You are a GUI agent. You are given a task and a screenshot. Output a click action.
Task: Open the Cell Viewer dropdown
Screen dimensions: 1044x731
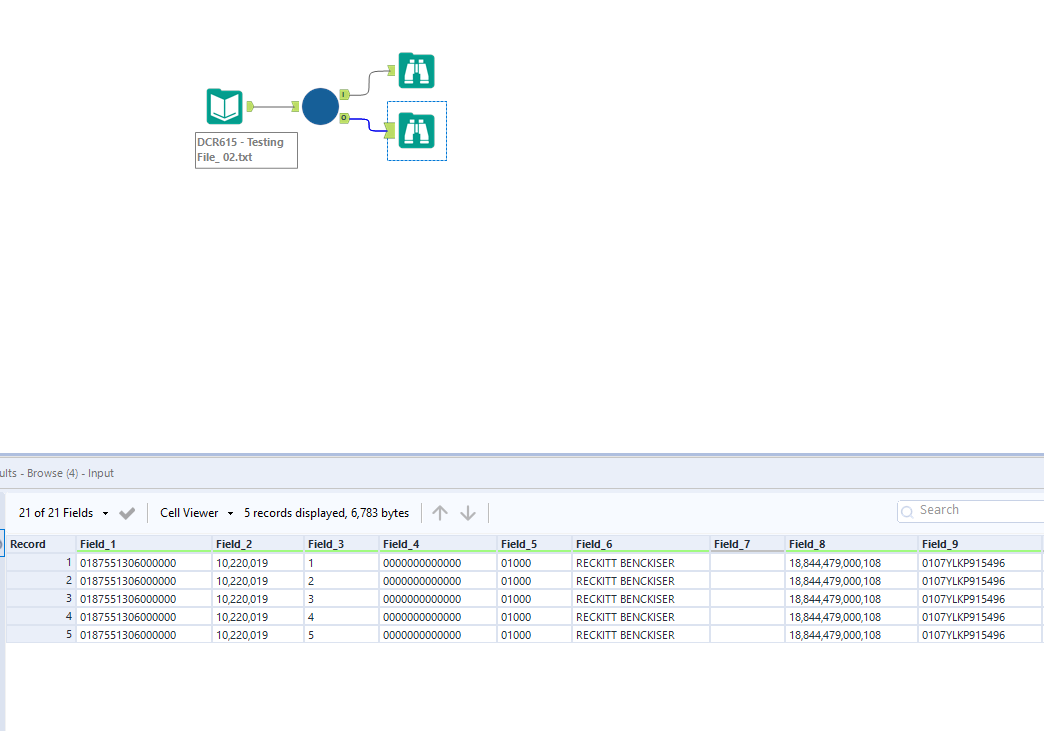point(196,513)
